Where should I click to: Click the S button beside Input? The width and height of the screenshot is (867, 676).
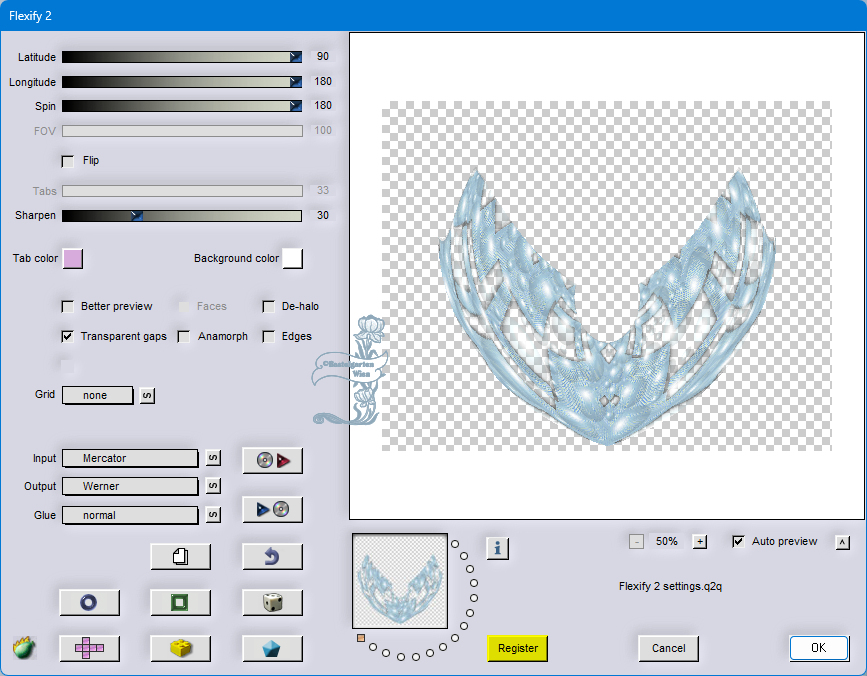[x=213, y=458]
